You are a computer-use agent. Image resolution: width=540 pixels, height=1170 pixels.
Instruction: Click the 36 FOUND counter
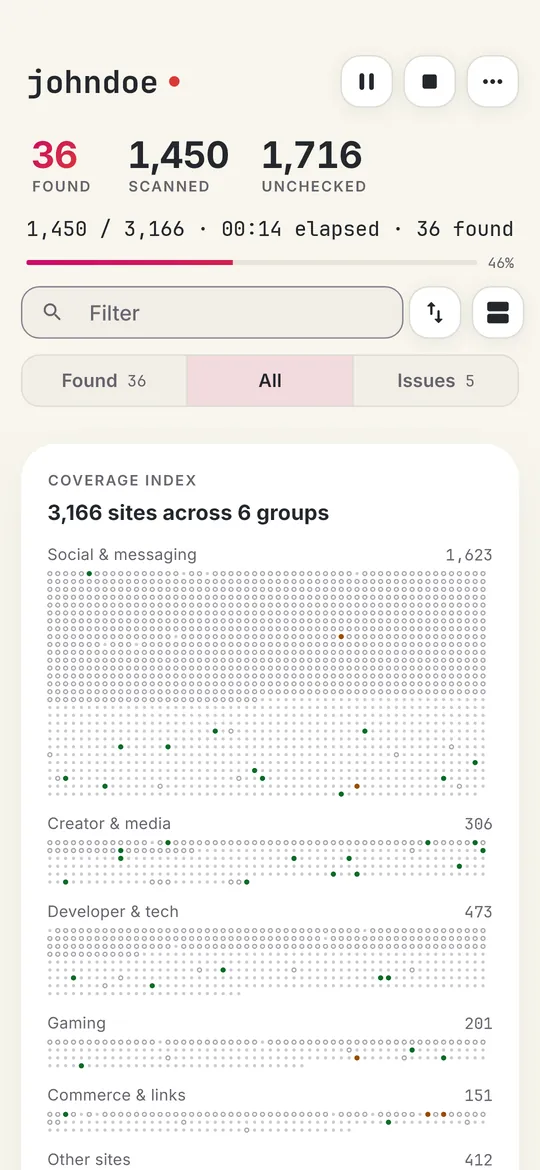61,166
